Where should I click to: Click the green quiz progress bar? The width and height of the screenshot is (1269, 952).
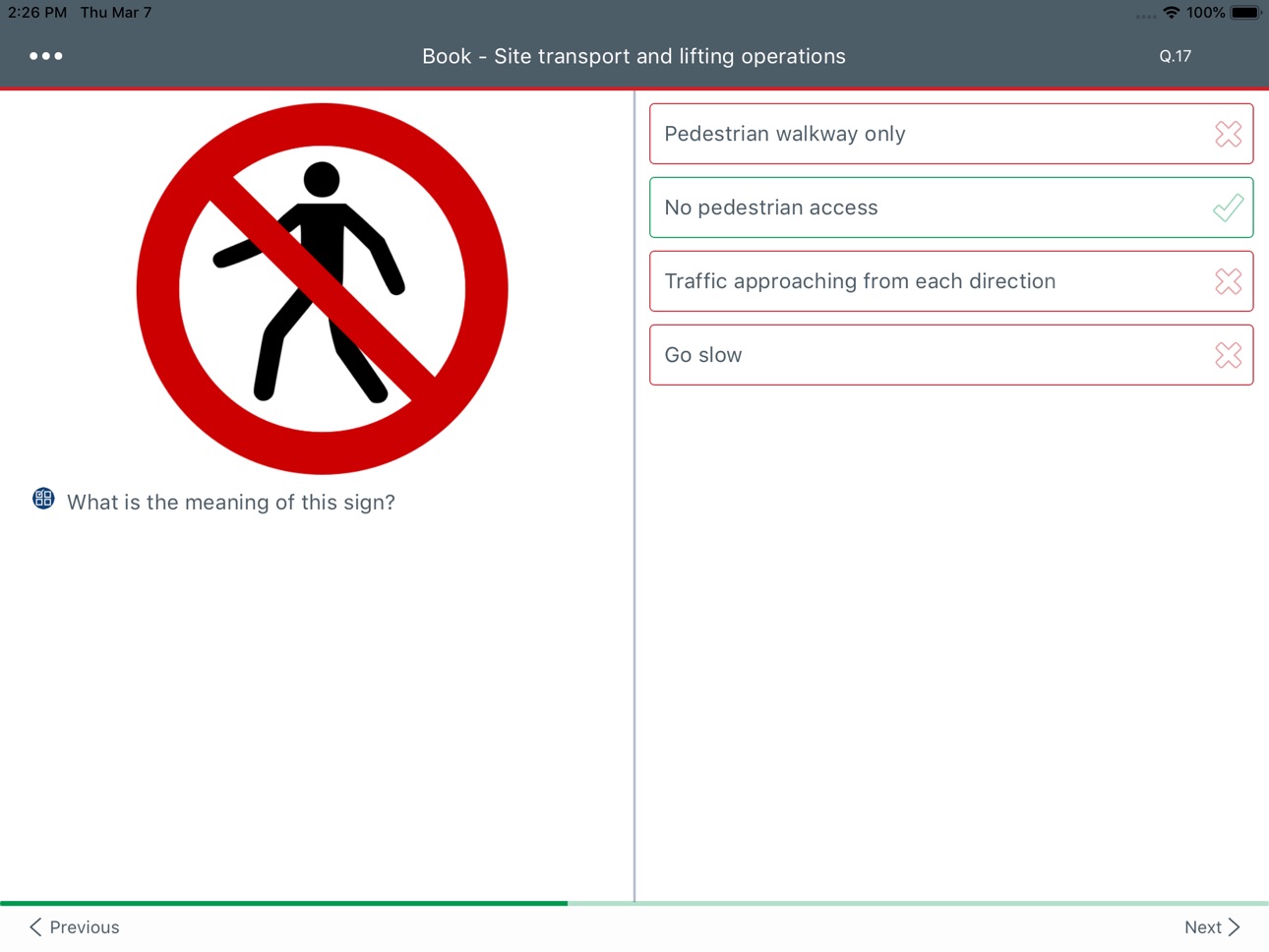[283, 903]
